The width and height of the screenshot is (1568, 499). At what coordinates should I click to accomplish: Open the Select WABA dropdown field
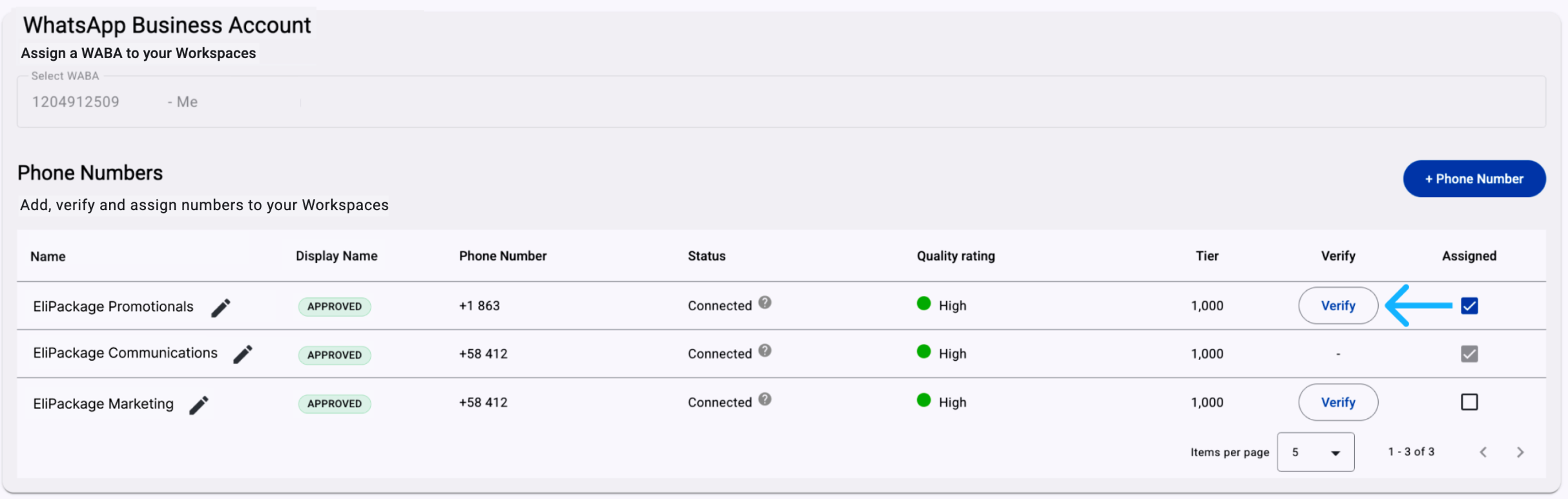[781, 101]
